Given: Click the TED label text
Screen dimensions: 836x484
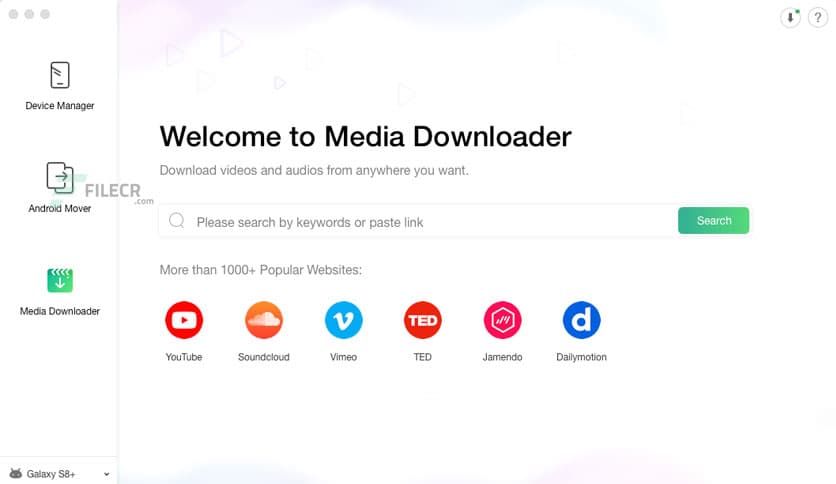Looking at the screenshot, I should 423,357.
